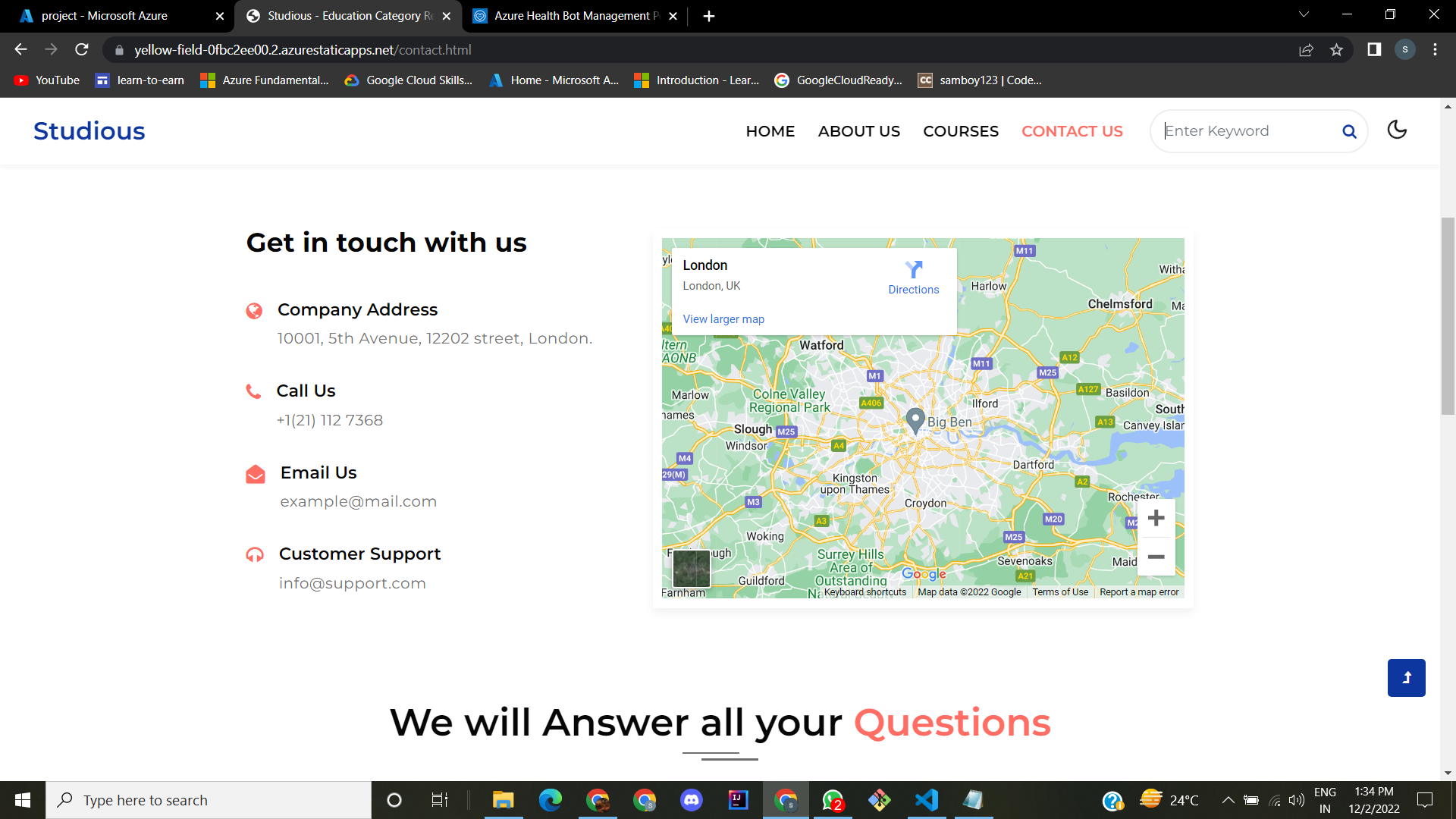The height and width of the screenshot is (819, 1456).
Task: Click the ENG language indicator in the taskbar
Action: click(1325, 799)
